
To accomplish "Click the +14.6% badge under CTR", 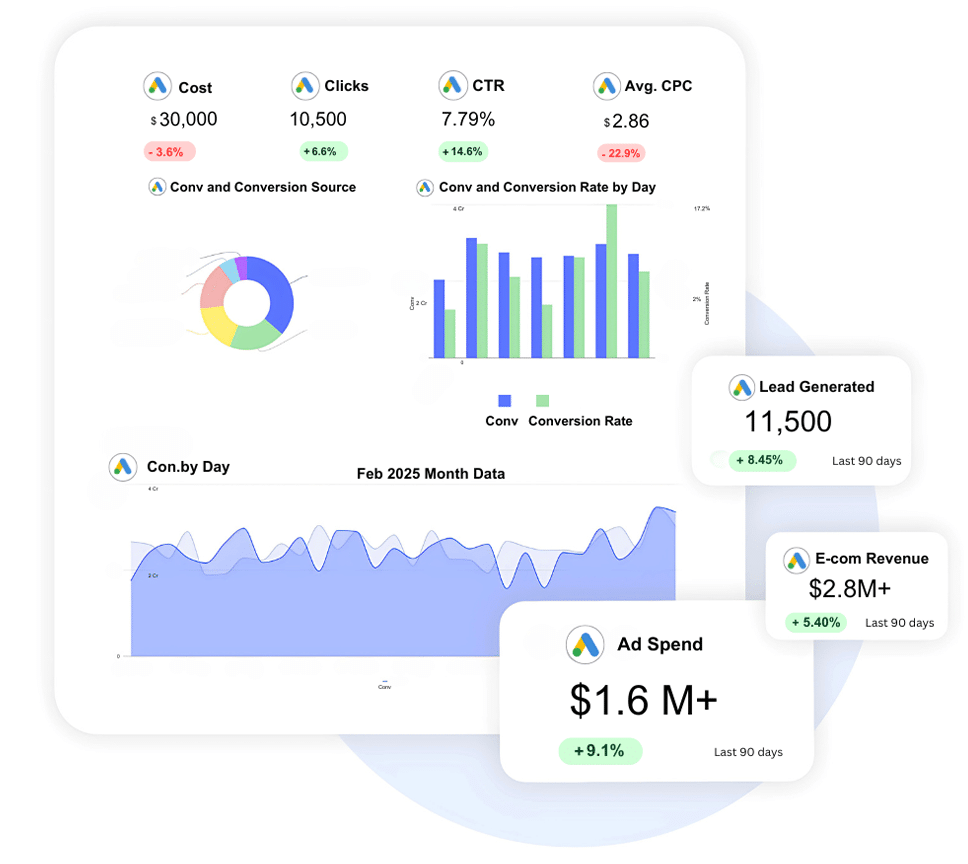I will 463,152.
